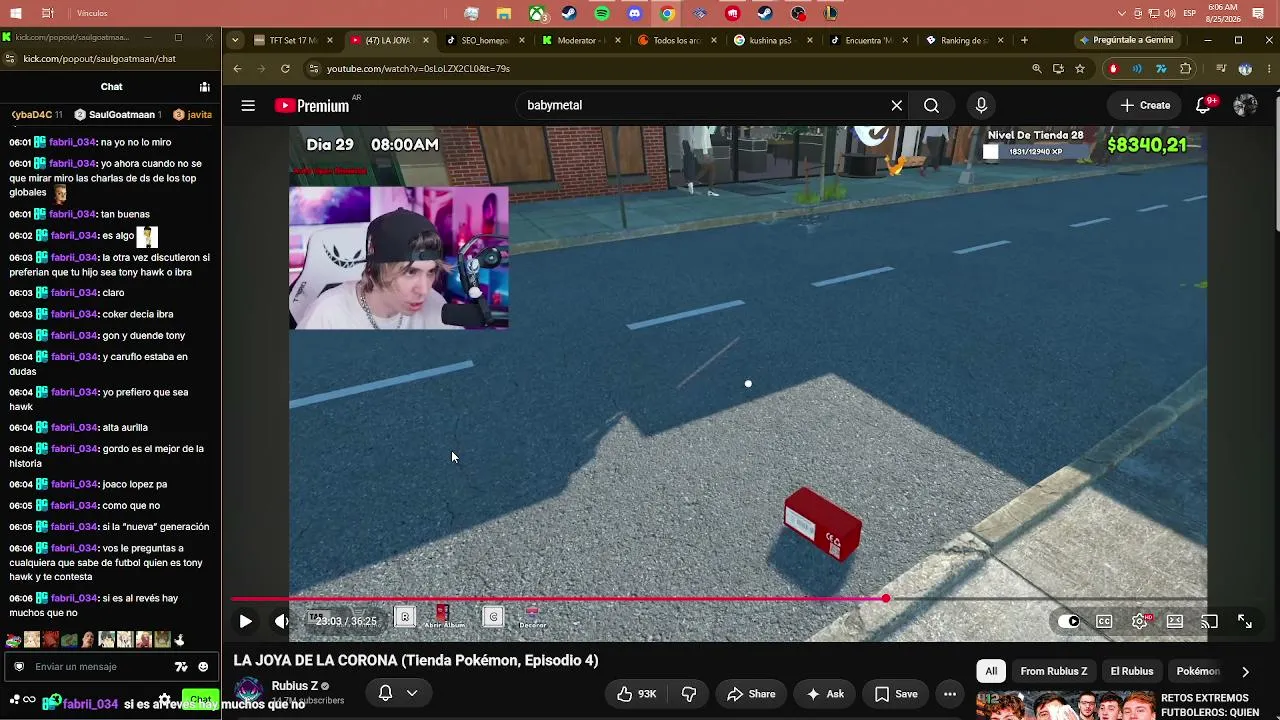Click the Ask button below video
The height and width of the screenshot is (720, 1280).
(x=825, y=694)
